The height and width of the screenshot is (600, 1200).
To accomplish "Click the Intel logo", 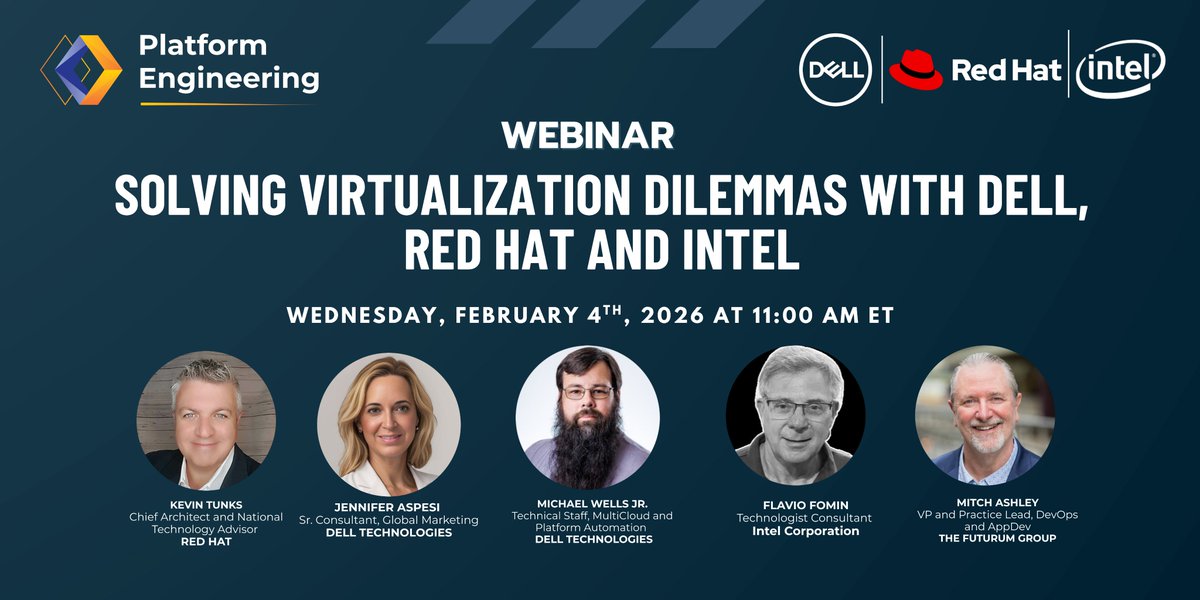I will point(1120,69).
